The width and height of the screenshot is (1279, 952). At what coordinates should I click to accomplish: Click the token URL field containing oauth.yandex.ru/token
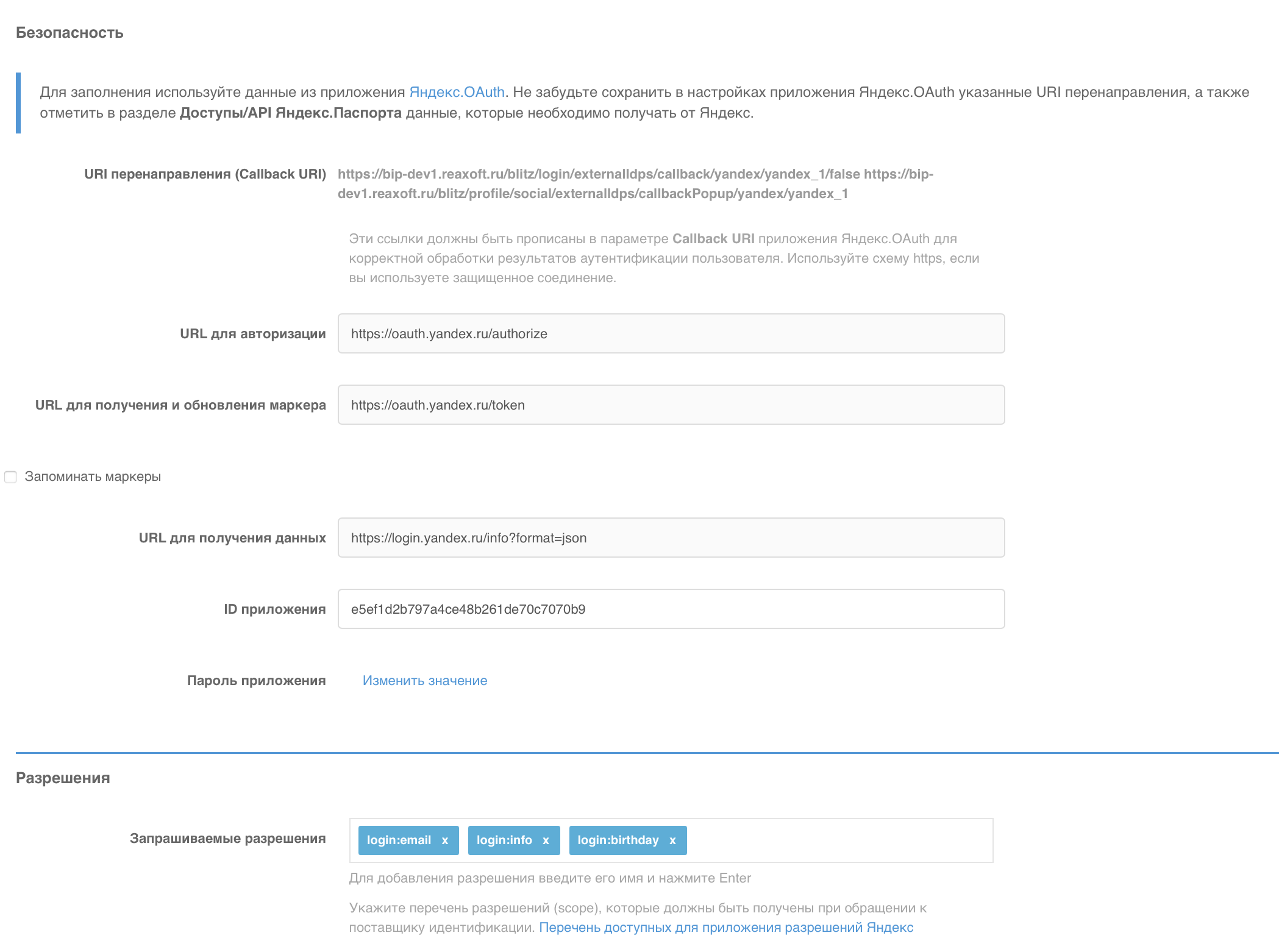[671, 405]
